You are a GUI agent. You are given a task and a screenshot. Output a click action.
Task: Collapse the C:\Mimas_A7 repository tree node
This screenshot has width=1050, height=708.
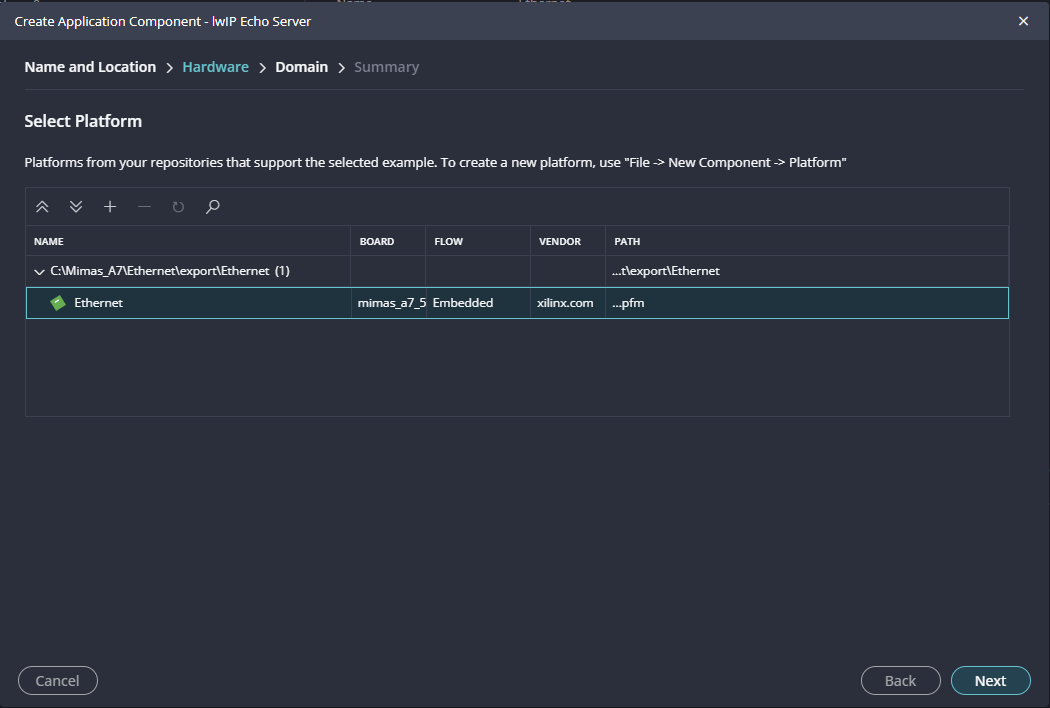[x=39, y=271]
